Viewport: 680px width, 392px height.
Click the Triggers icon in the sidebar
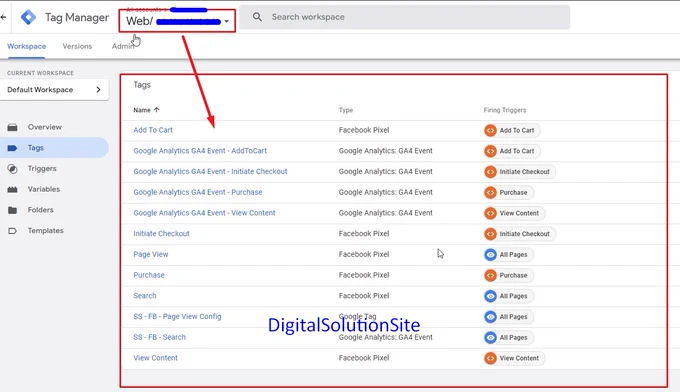click(13, 169)
